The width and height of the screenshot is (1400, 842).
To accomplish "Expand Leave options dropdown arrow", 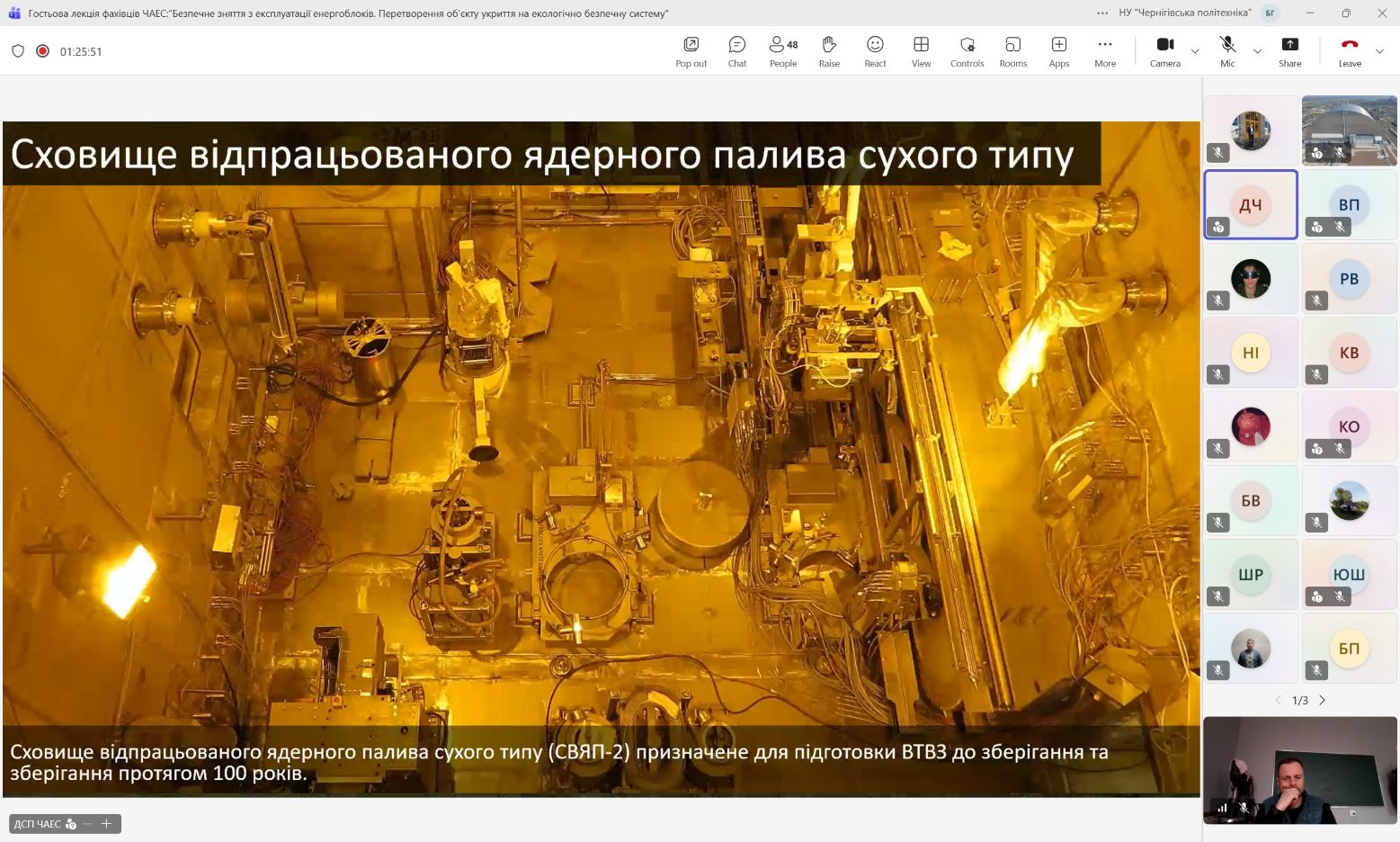I will [1379, 51].
